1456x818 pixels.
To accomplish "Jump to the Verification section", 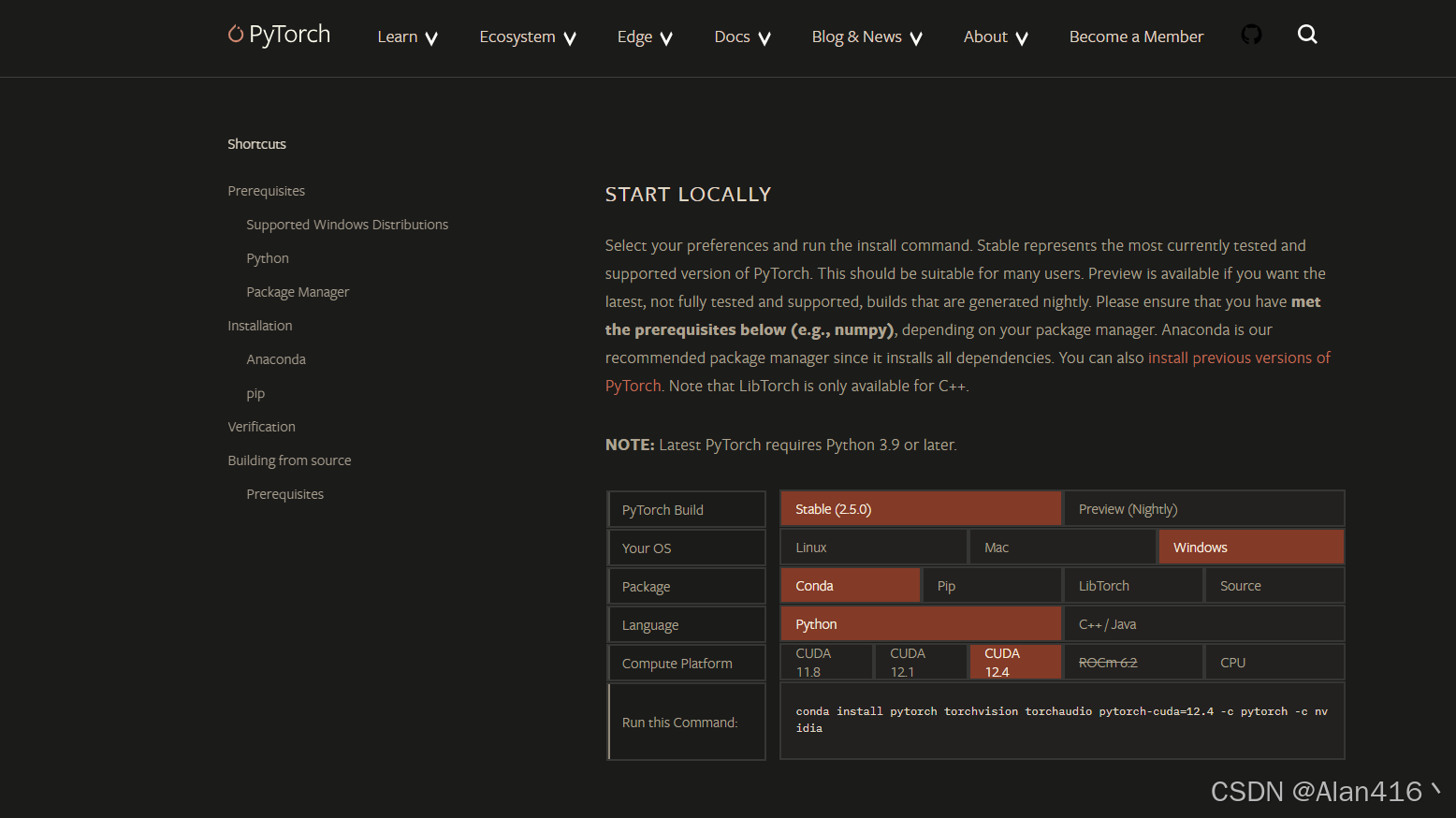I will pos(262,427).
